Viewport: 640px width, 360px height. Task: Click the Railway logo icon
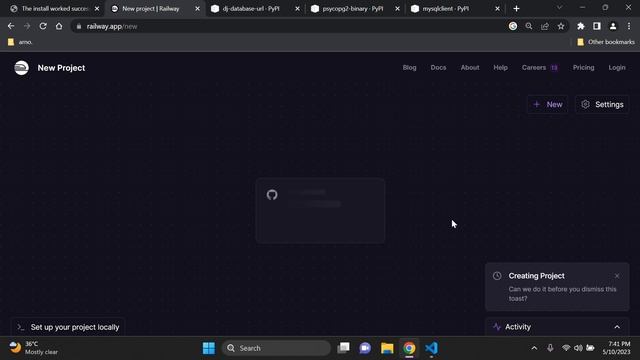point(22,68)
